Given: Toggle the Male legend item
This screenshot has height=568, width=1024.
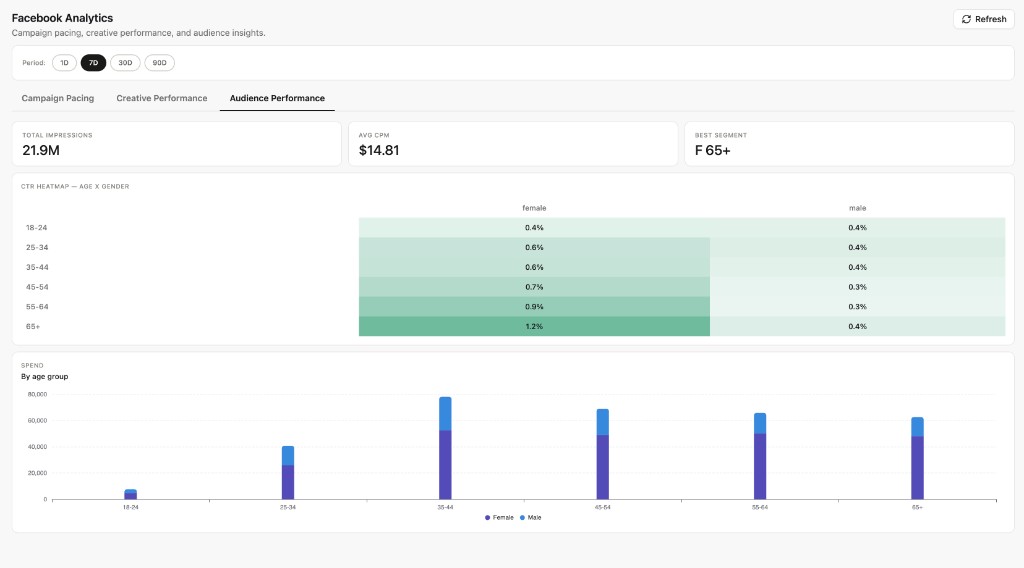Looking at the screenshot, I should click(x=530, y=517).
